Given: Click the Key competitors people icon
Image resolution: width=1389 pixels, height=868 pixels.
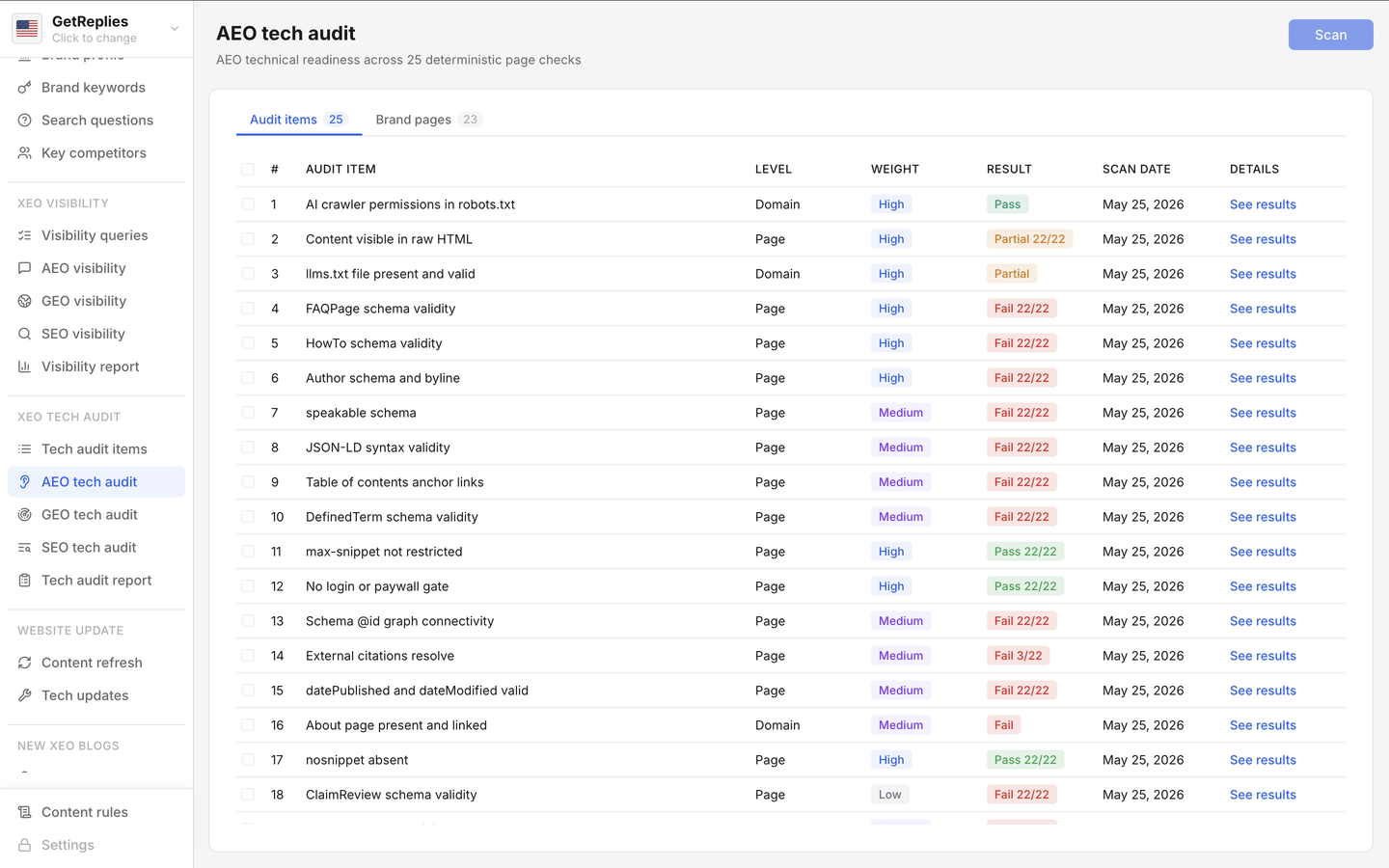Looking at the screenshot, I should tap(25, 153).
